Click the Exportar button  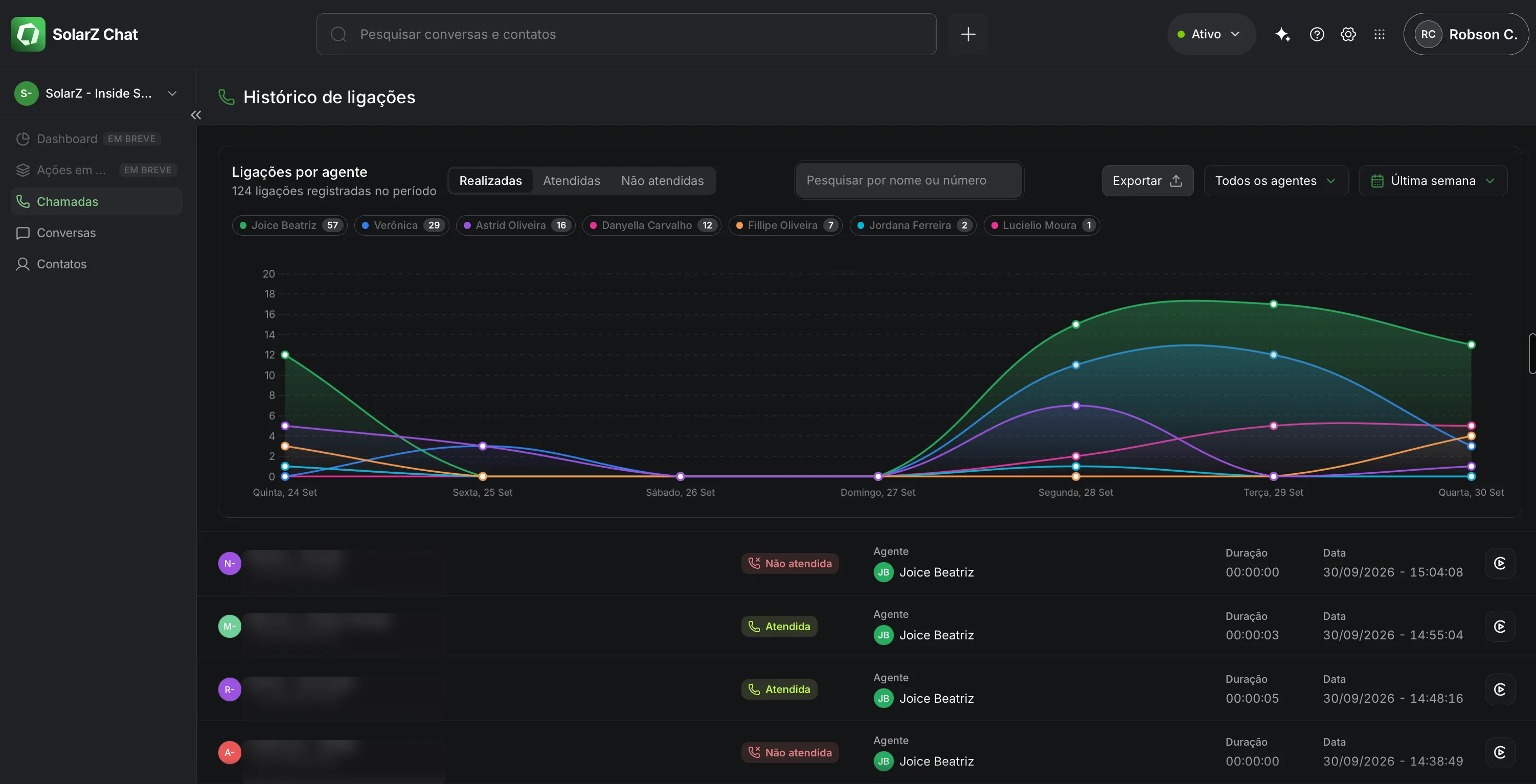point(1147,180)
